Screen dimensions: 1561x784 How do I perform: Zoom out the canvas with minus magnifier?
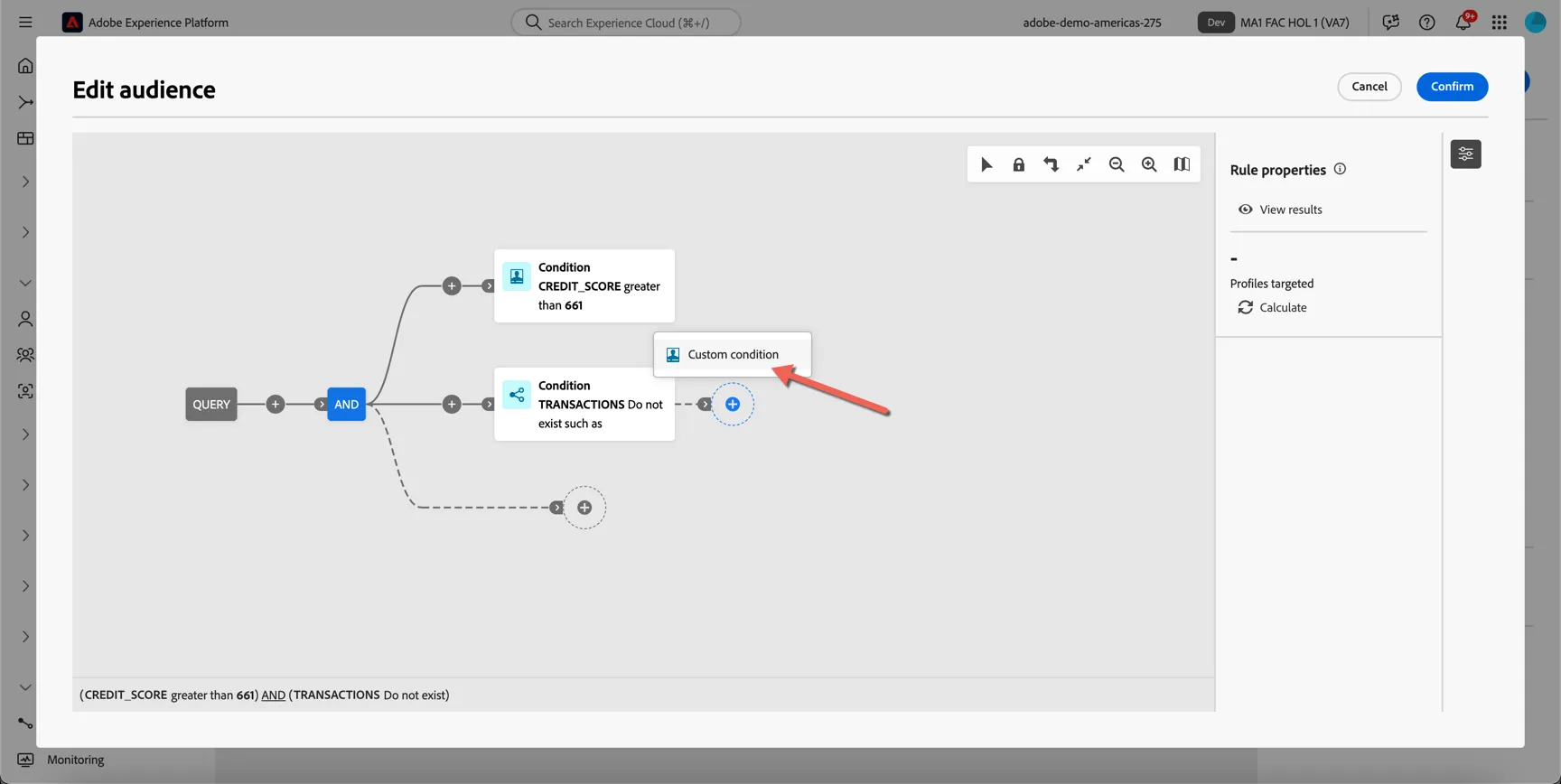click(1117, 164)
